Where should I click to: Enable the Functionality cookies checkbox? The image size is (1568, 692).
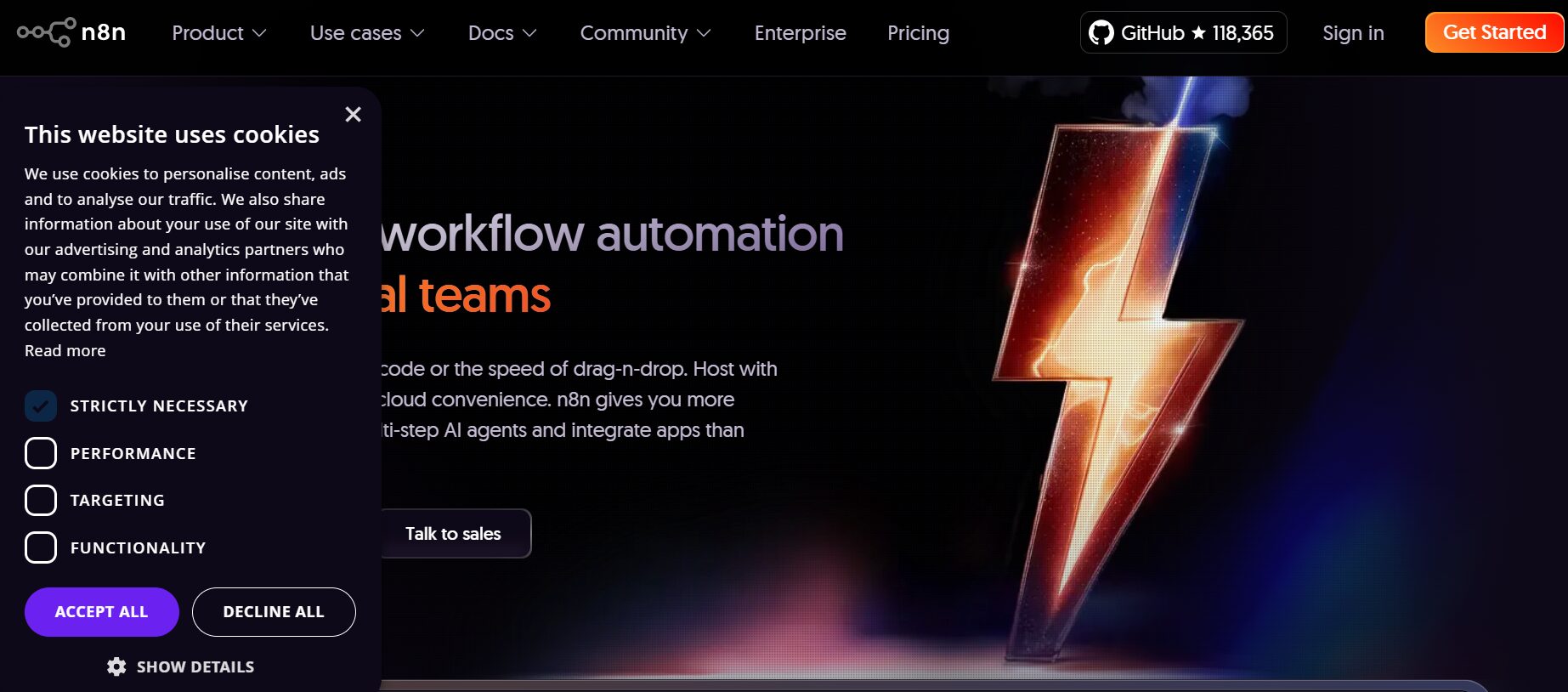(41, 547)
